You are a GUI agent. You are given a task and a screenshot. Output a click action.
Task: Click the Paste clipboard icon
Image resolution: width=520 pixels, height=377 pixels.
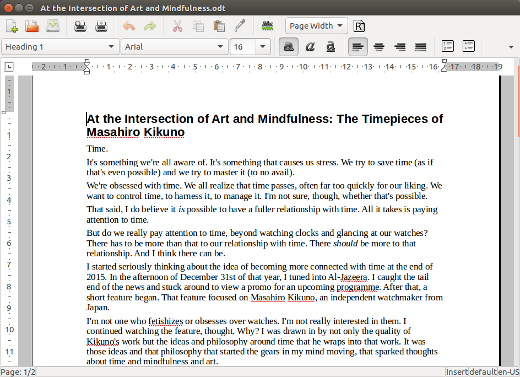[219, 26]
